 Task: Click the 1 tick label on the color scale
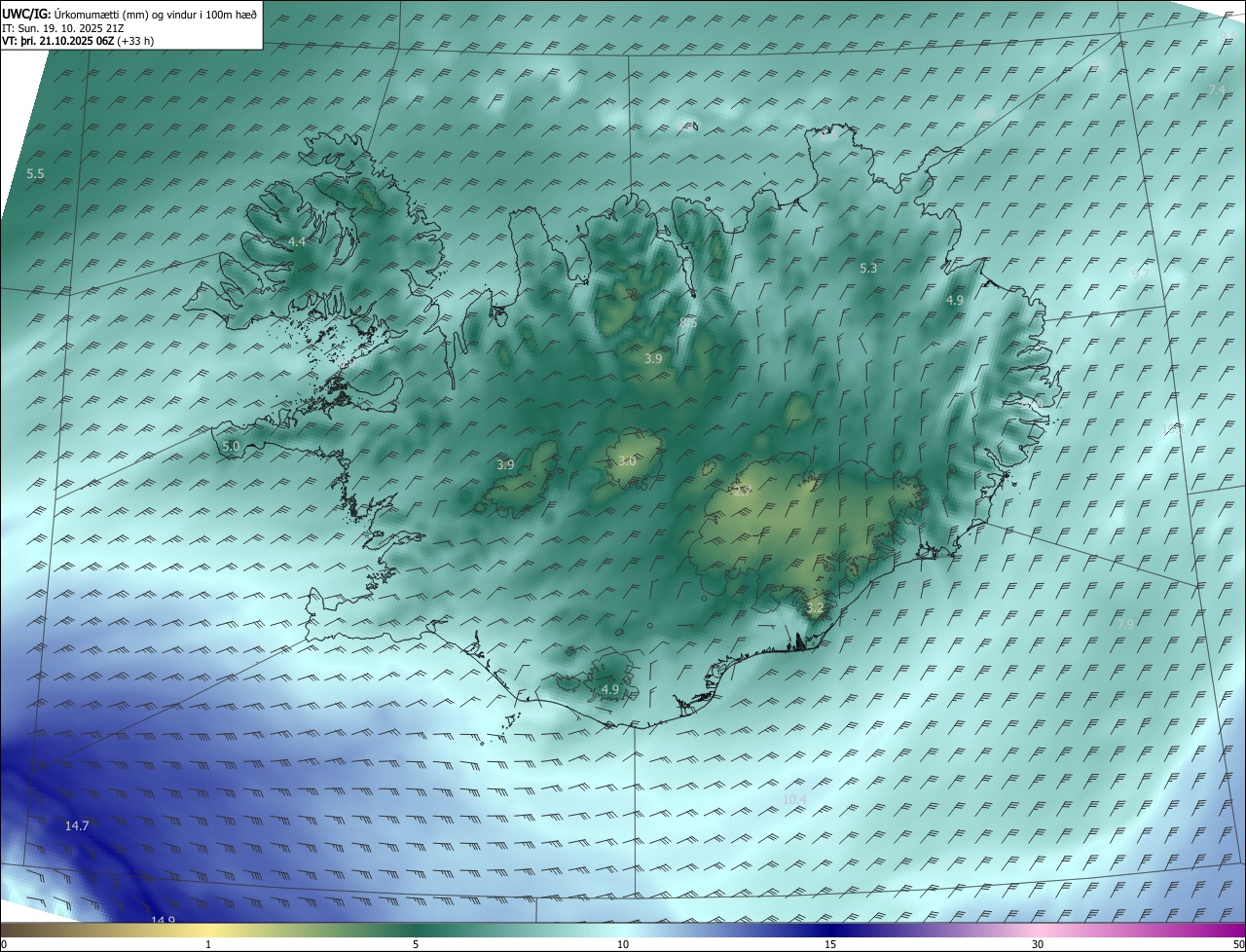click(x=208, y=944)
